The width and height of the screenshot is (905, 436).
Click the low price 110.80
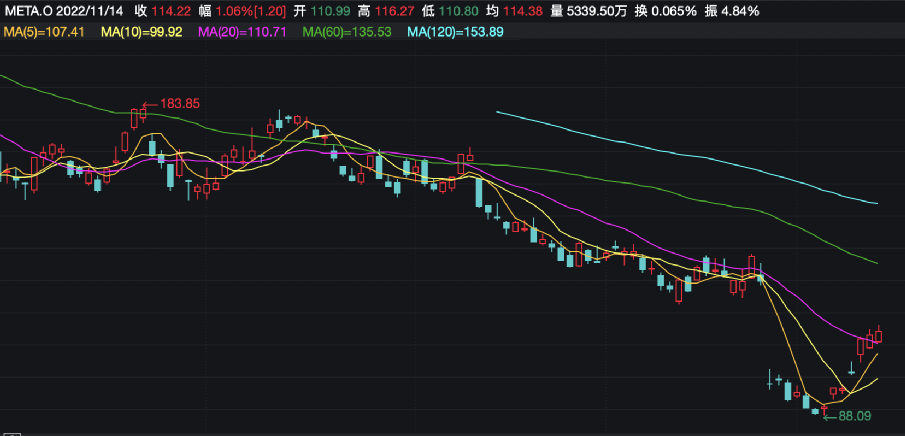point(459,11)
